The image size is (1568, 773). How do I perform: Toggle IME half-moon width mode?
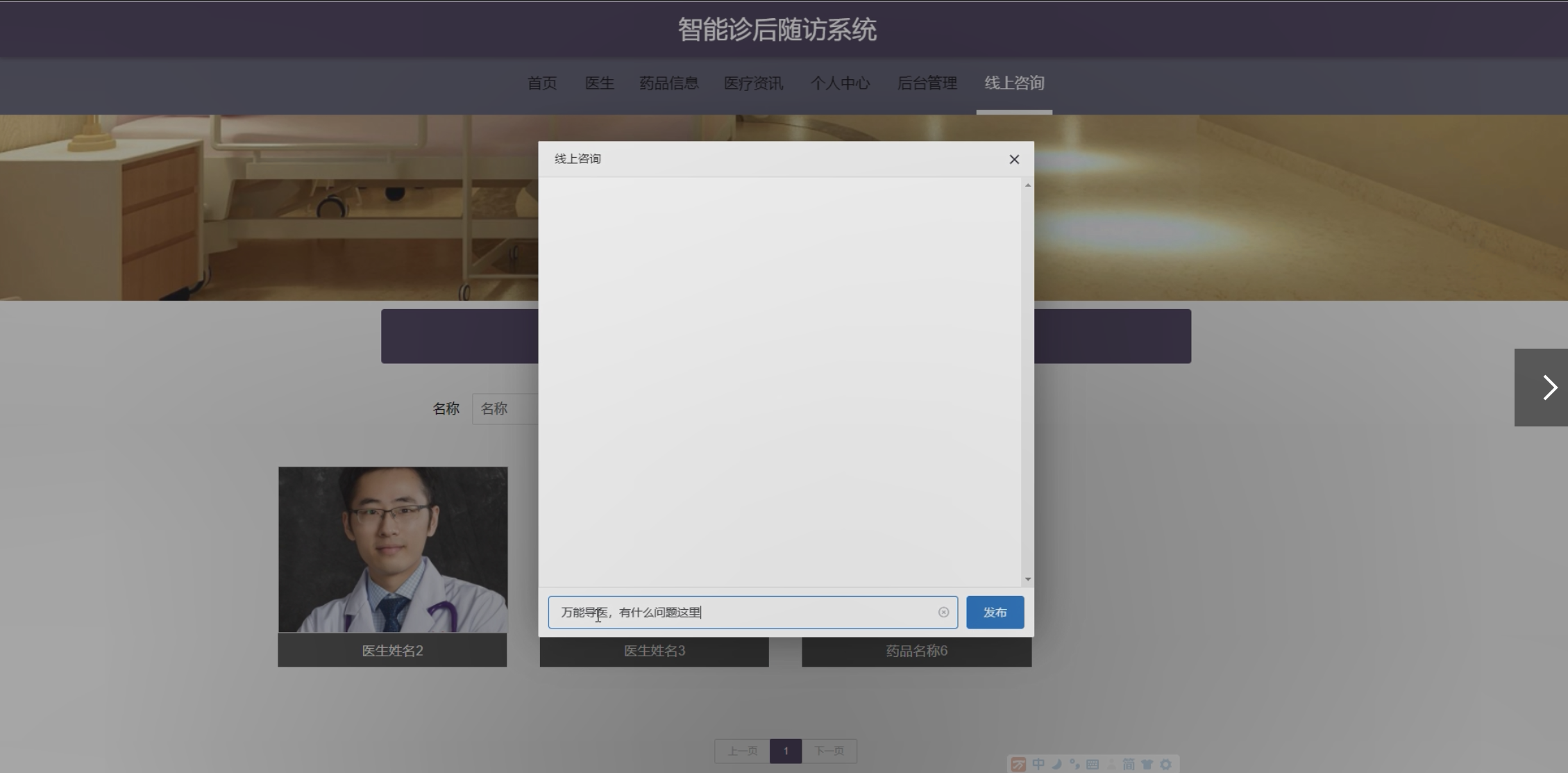coord(1056,764)
